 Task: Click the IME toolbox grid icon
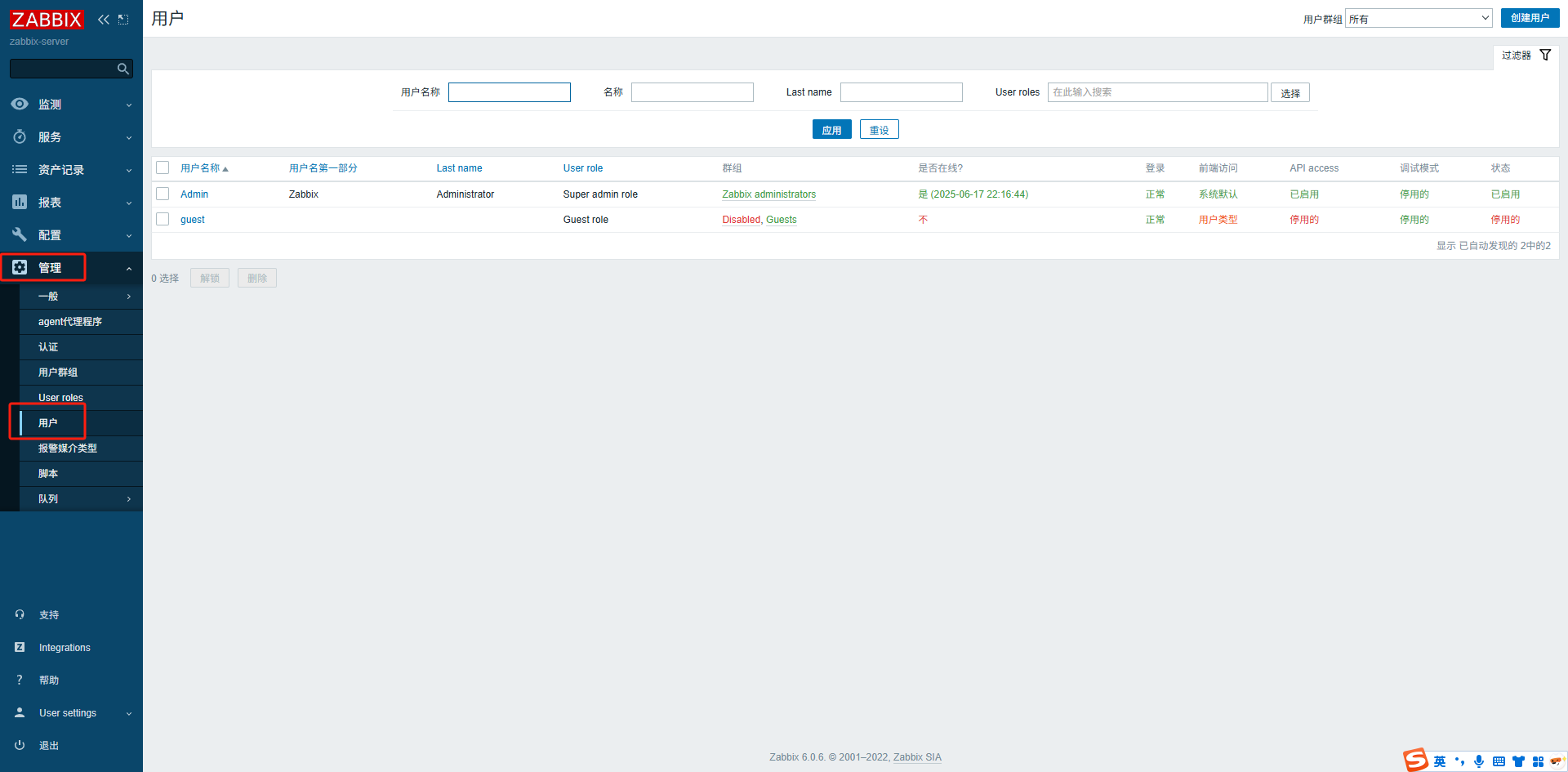tap(1538, 761)
